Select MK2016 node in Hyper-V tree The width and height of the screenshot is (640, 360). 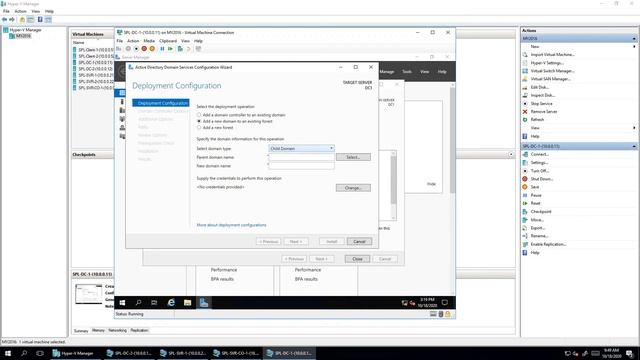pos(23,36)
